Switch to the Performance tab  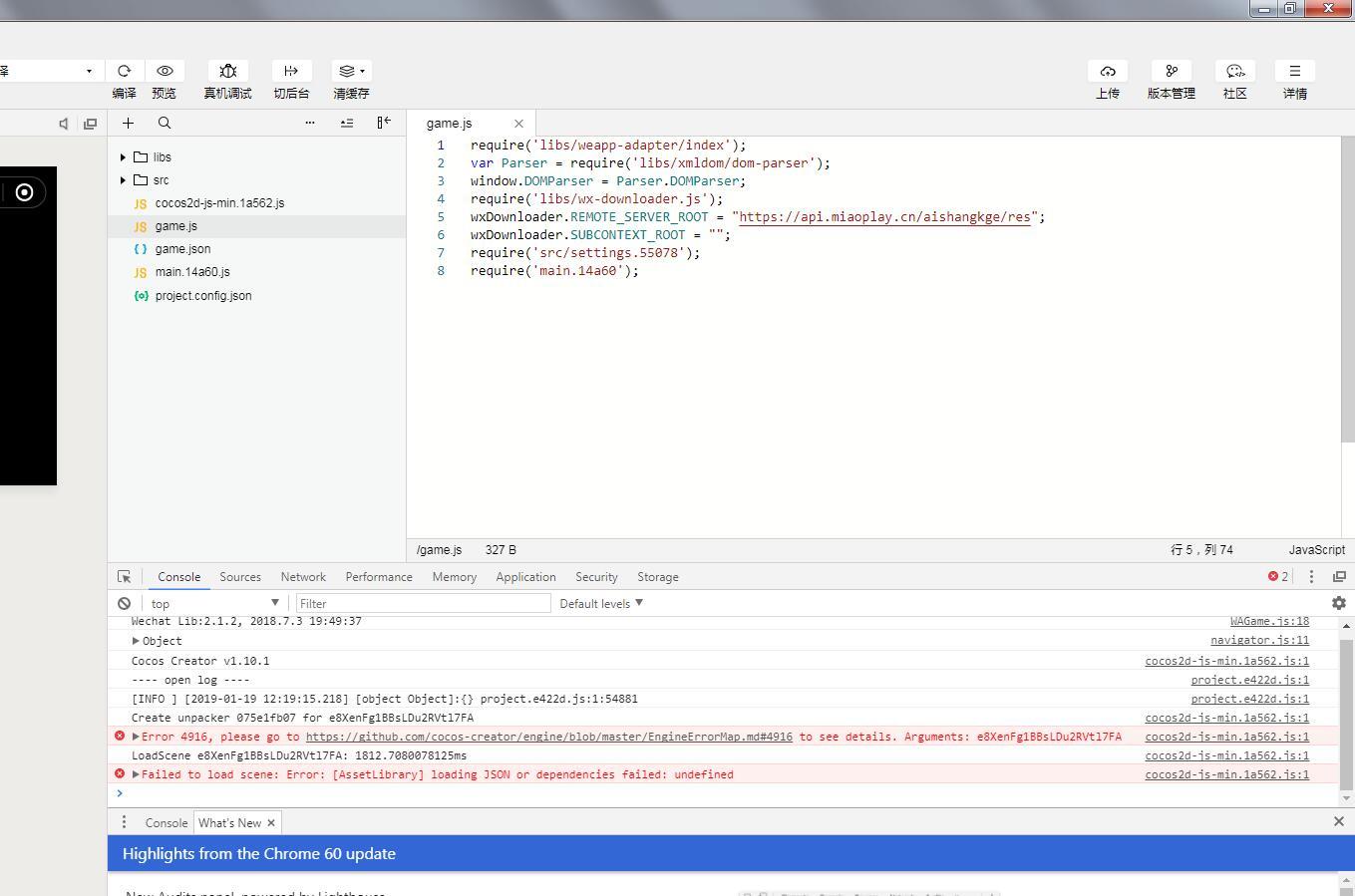click(x=379, y=577)
